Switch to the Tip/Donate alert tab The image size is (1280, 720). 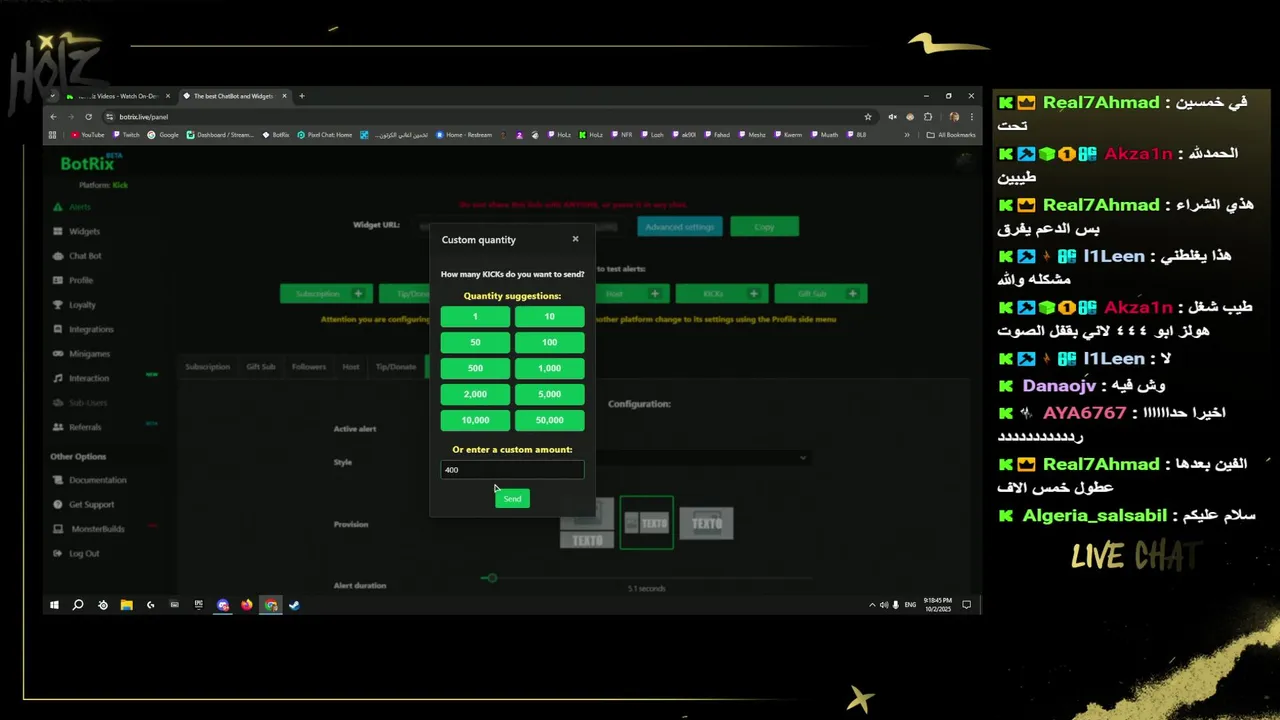[396, 367]
